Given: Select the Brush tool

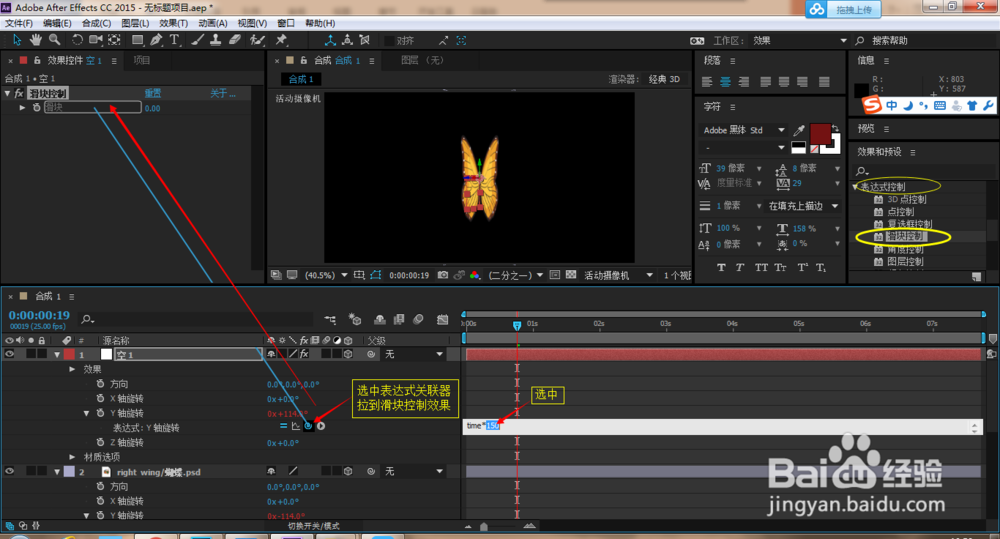Looking at the screenshot, I should click(x=198, y=40).
